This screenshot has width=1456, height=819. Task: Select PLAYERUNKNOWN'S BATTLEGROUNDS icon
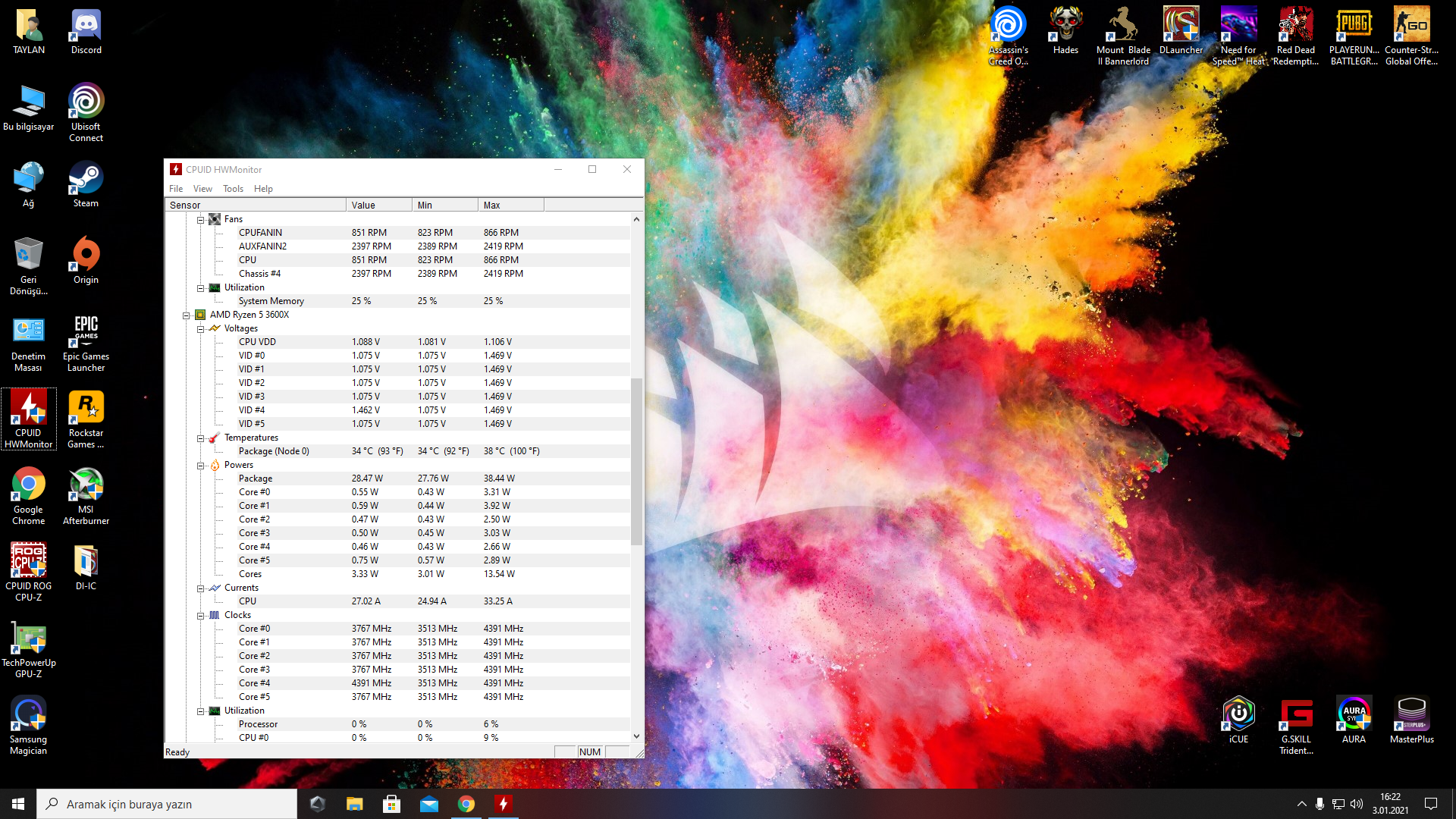tap(1354, 36)
